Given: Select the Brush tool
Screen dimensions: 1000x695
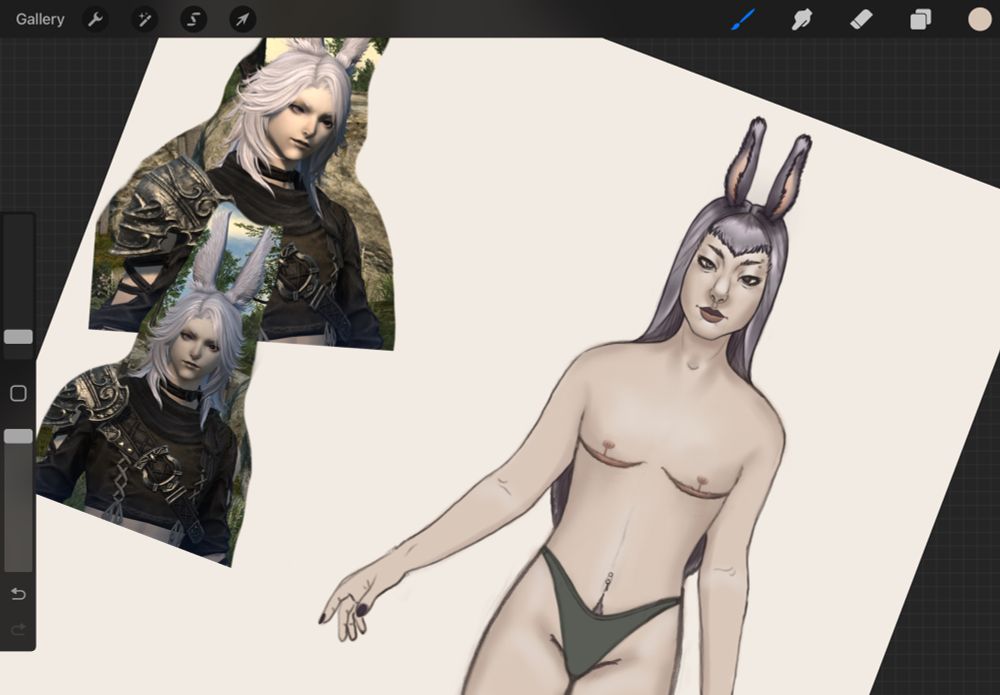Looking at the screenshot, I should click(743, 19).
